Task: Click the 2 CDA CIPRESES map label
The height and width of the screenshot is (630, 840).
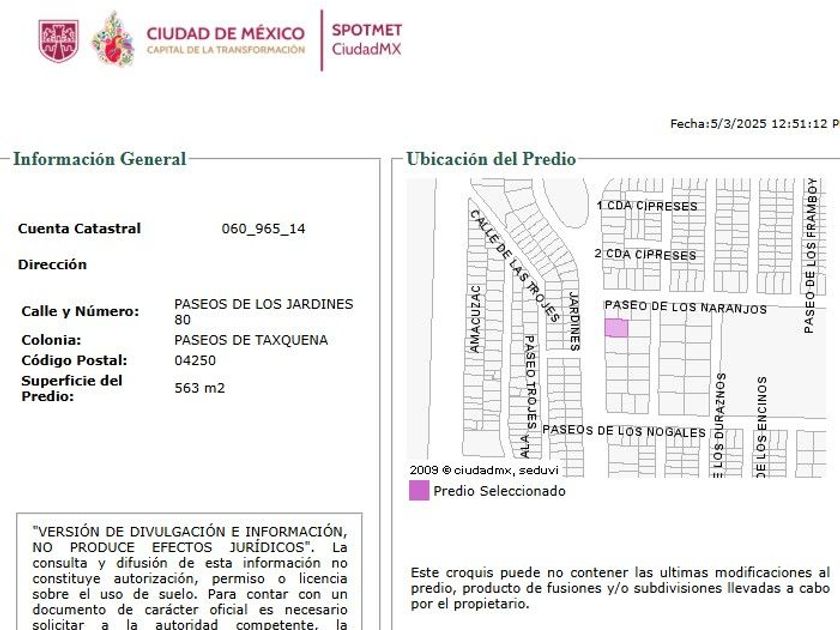Action: (645, 254)
